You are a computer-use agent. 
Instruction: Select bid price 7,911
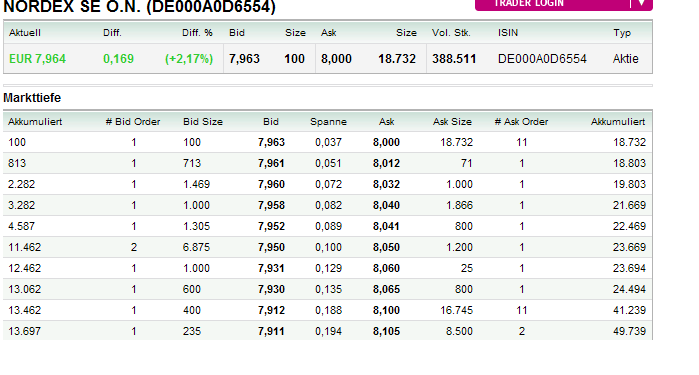coord(271,331)
